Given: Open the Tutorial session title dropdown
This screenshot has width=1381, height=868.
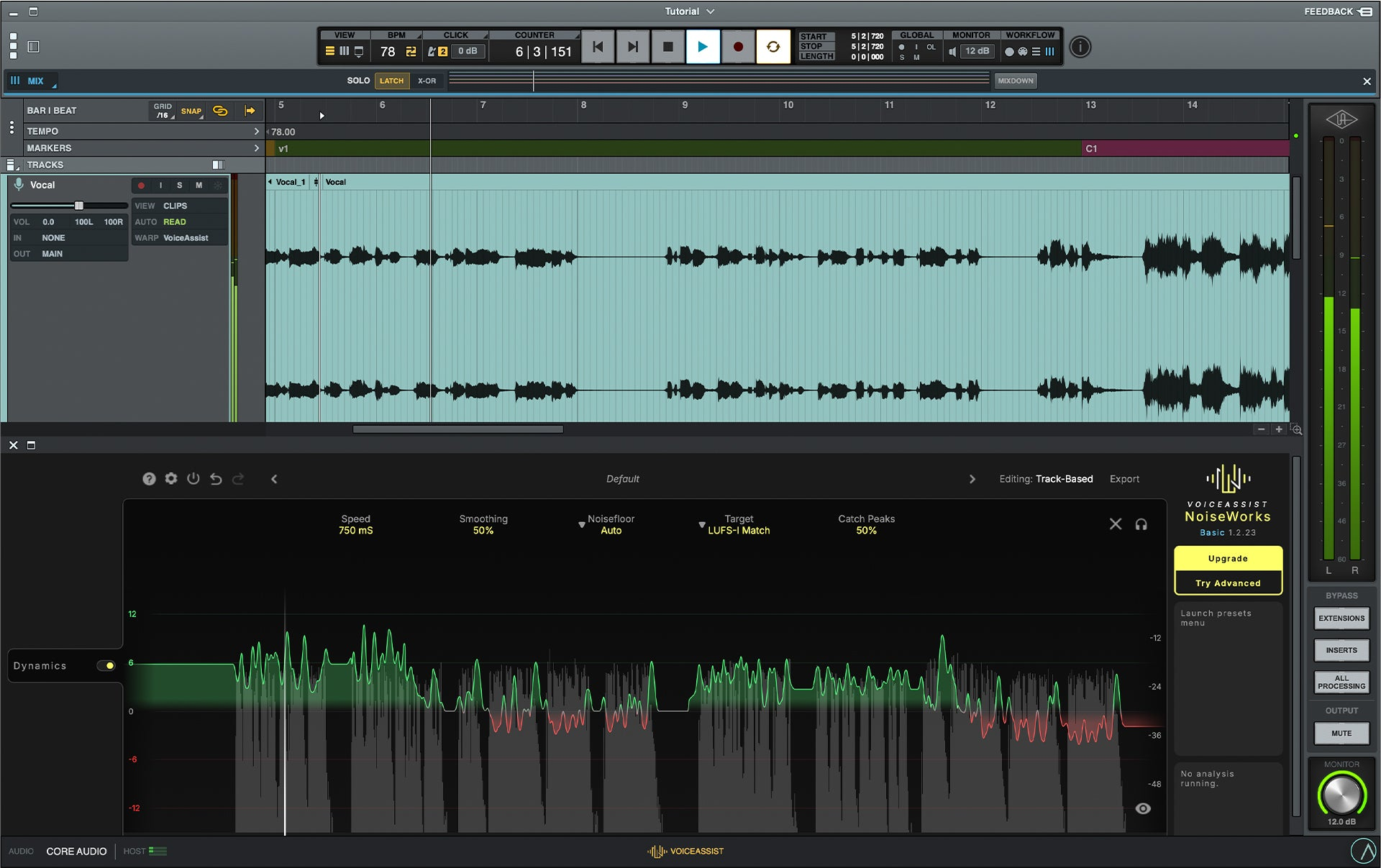Looking at the screenshot, I should [x=690, y=12].
